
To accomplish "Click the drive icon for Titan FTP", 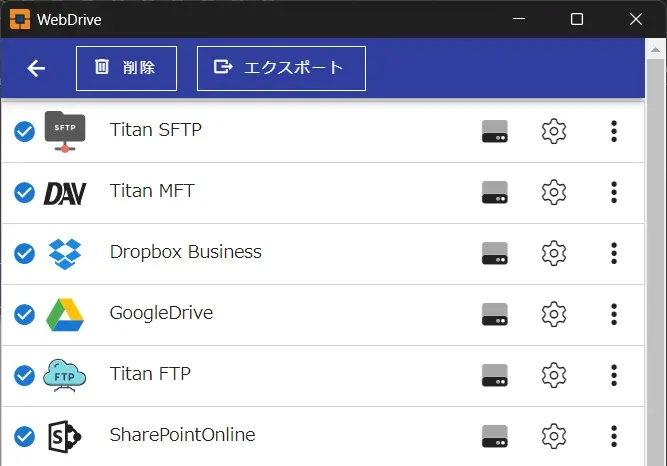I will [494, 375].
